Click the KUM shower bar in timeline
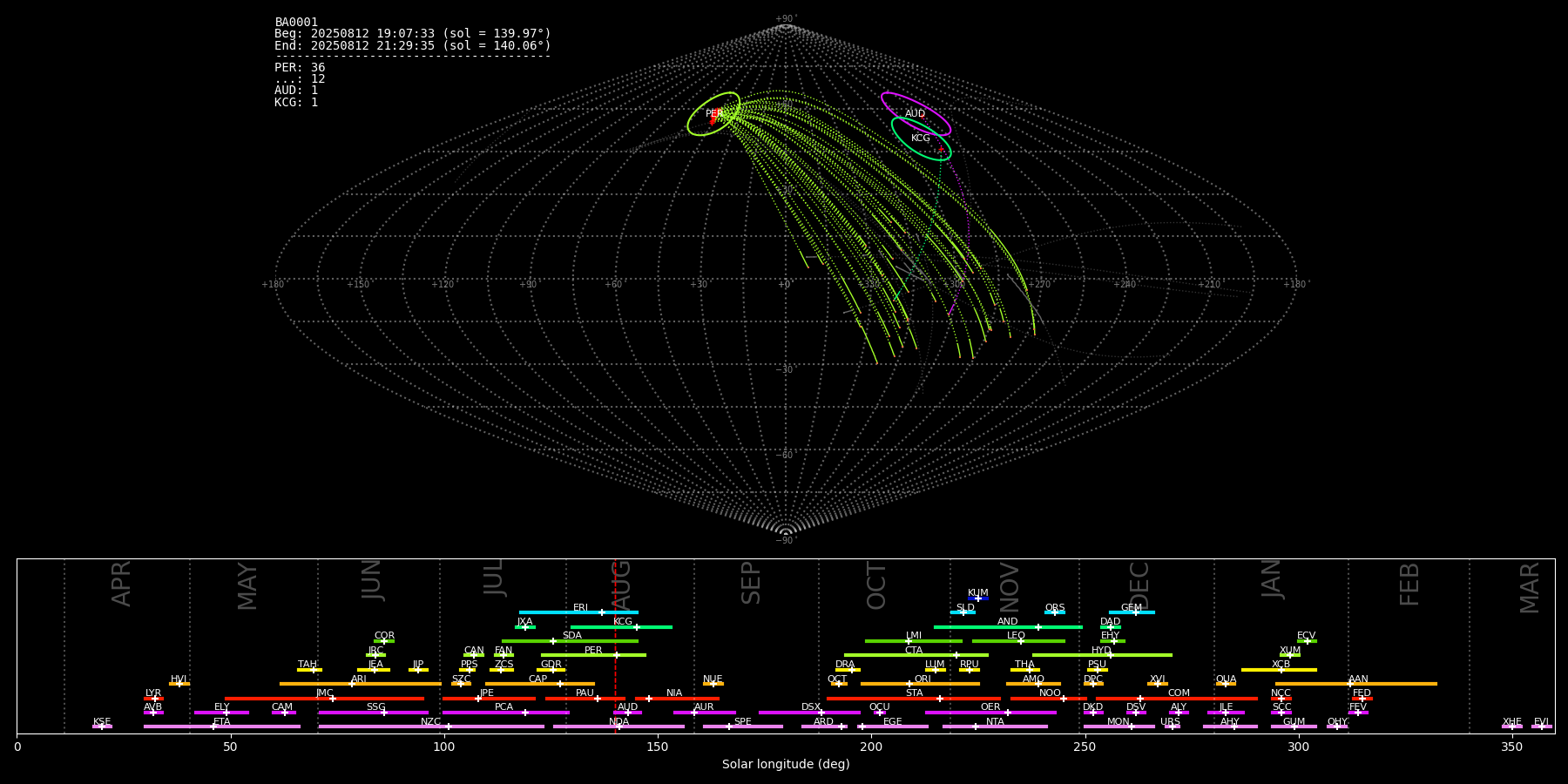The height and width of the screenshot is (784, 1568). click(x=978, y=598)
